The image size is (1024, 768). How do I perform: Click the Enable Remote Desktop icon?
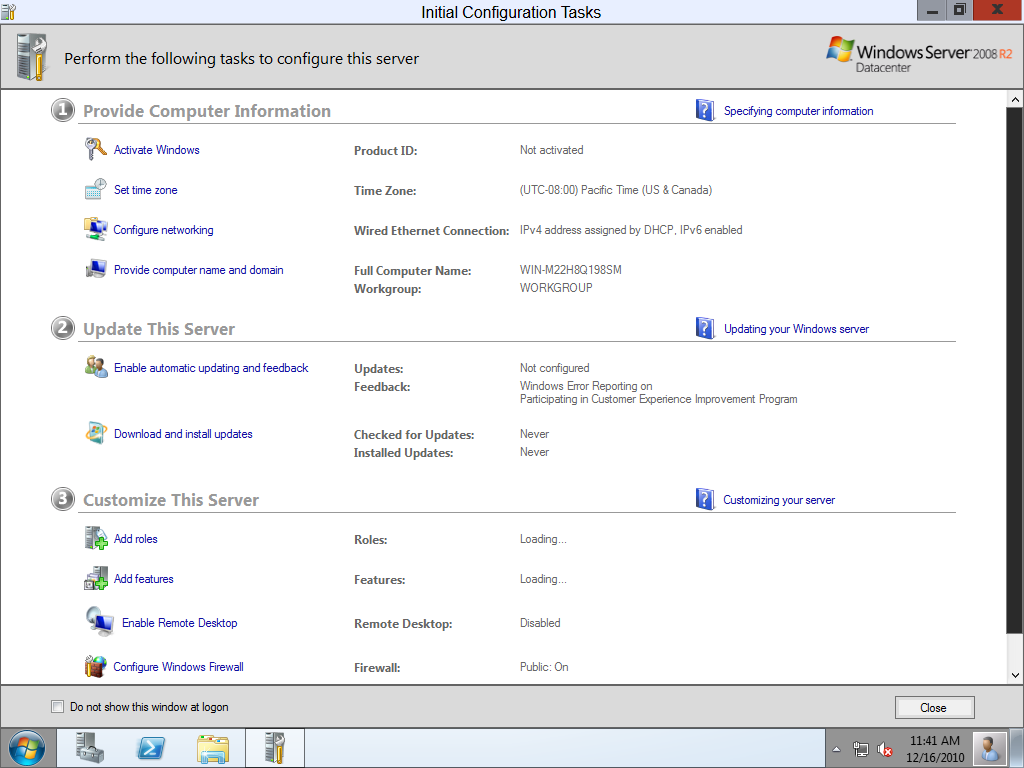99,622
